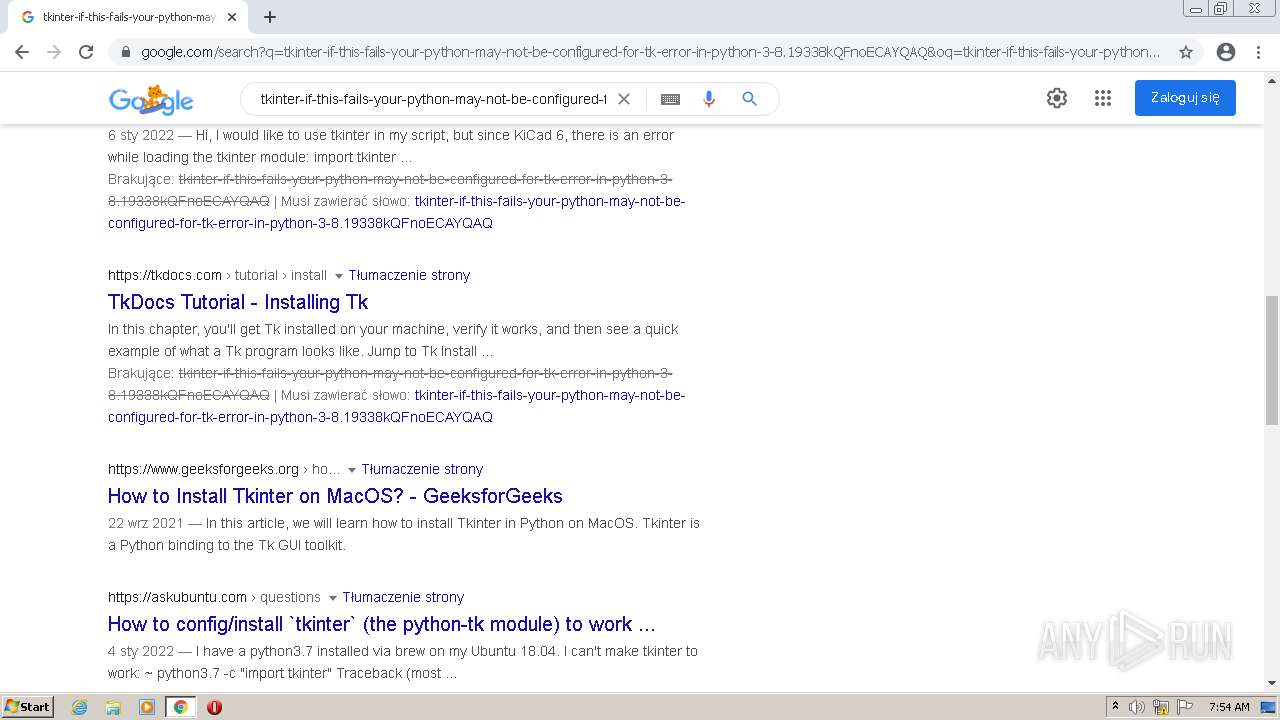The height and width of the screenshot is (720, 1280).
Task: Clear the search query with the X
Action: 624,99
